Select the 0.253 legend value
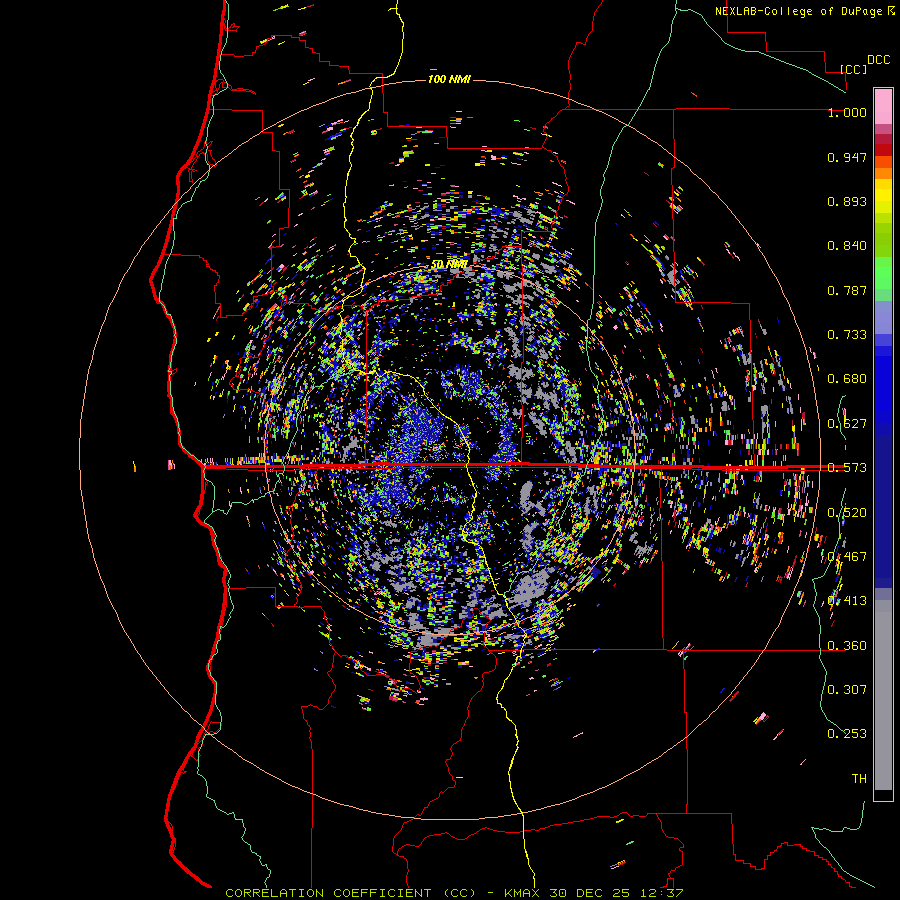Viewport: 900px width, 900px height. pos(847,734)
